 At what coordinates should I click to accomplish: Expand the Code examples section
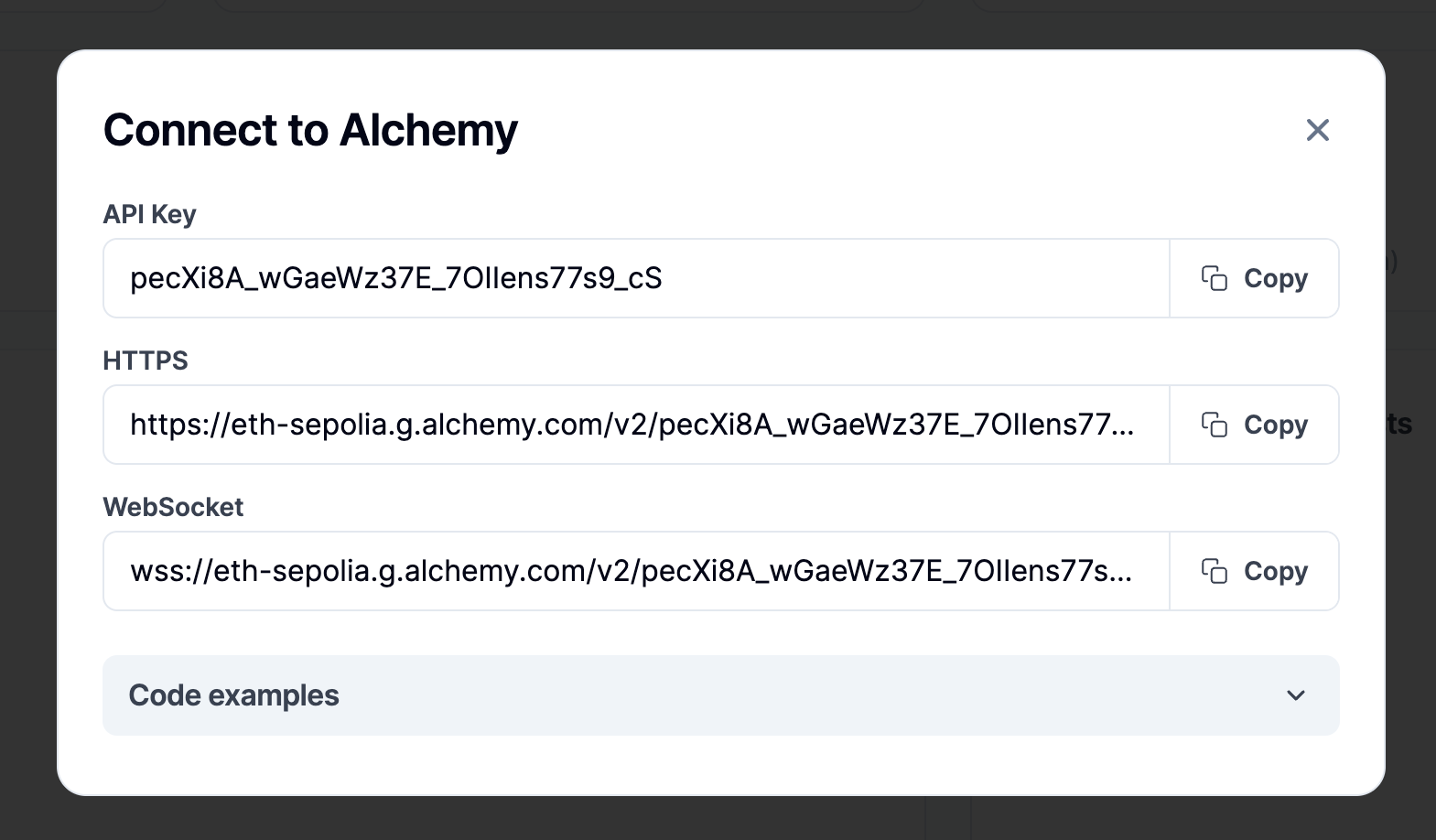pyautogui.click(x=720, y=695)
